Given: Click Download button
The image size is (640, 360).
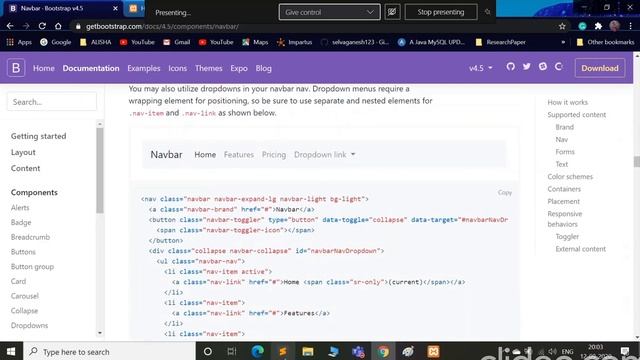Looking at the screenshot, I should 600,68.
